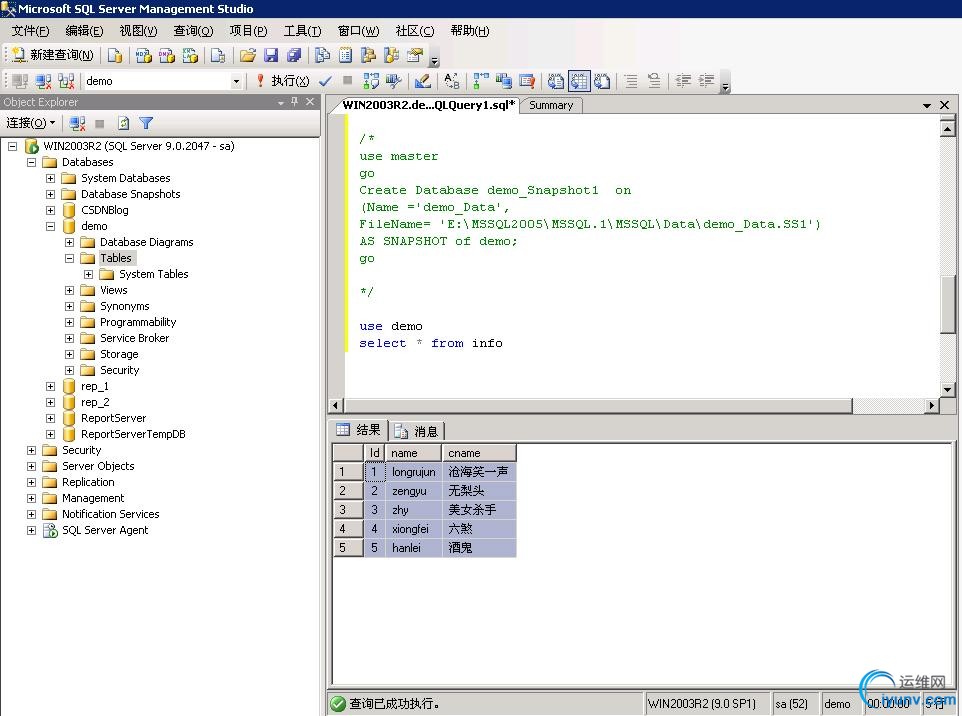The width and height of the screenshot is (962, 716).
Task: Open the Registered Servers window icon
Action: click(322, 55)
